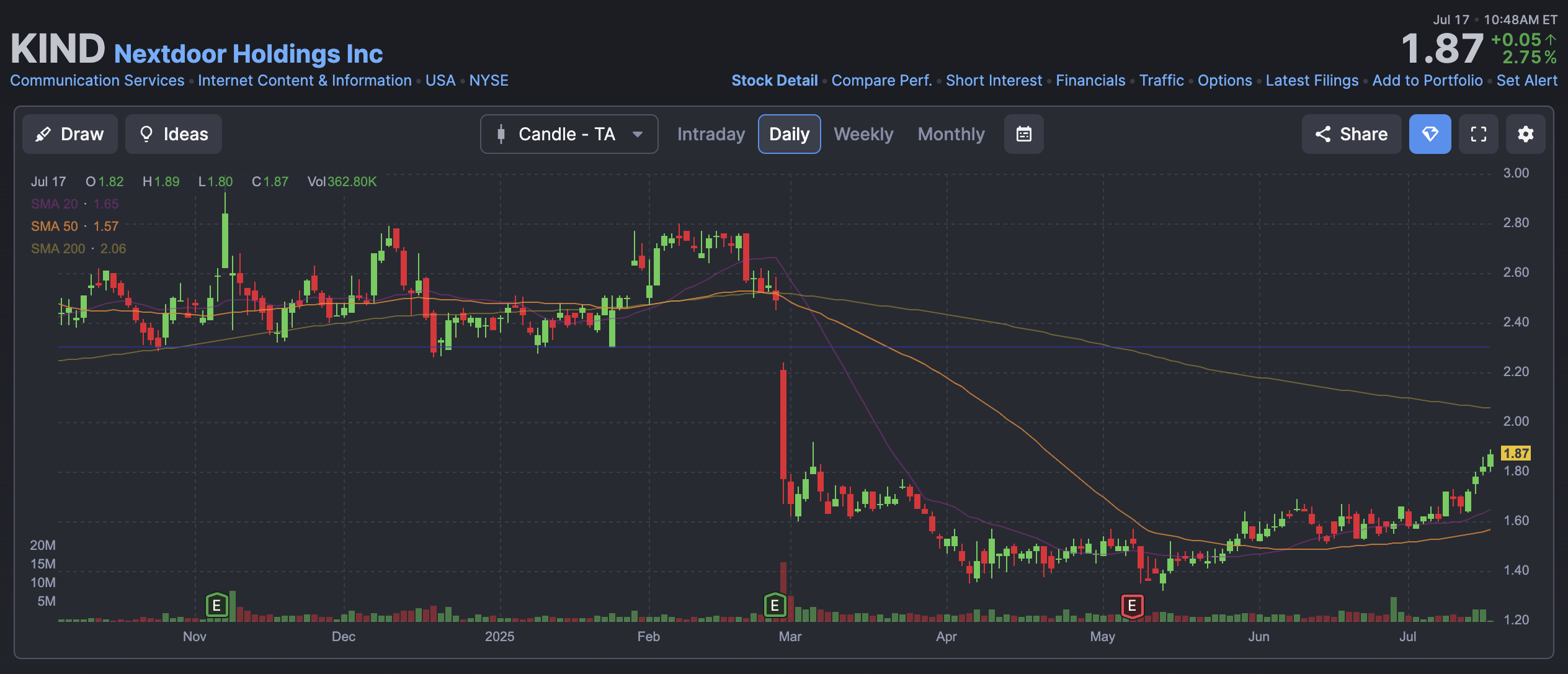1568x674 pixels.
Task: Switch to the Weekly timeframe
Action: (x=863, y=134)
